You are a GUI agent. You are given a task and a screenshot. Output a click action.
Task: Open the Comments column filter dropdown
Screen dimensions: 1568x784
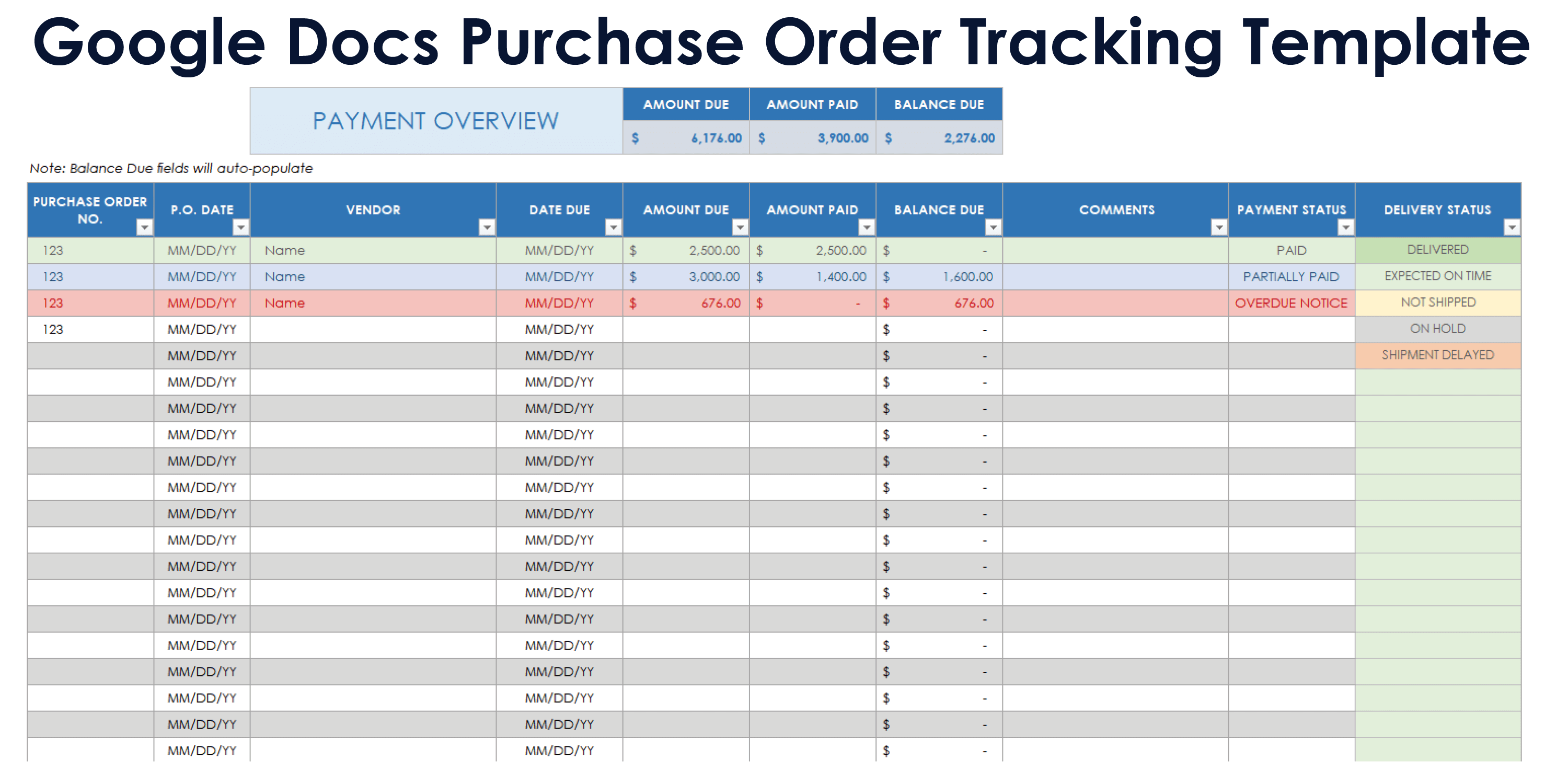pos(1219,227)
